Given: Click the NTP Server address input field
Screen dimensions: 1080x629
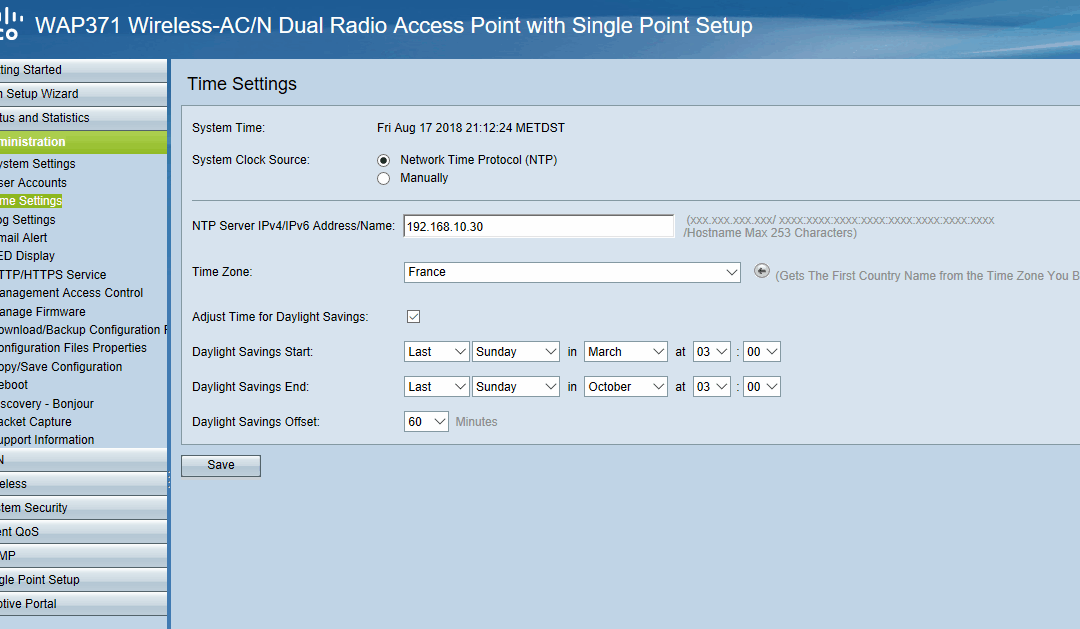Looking at the screenshot, I should pyautogui.click(x=539, y=226).
